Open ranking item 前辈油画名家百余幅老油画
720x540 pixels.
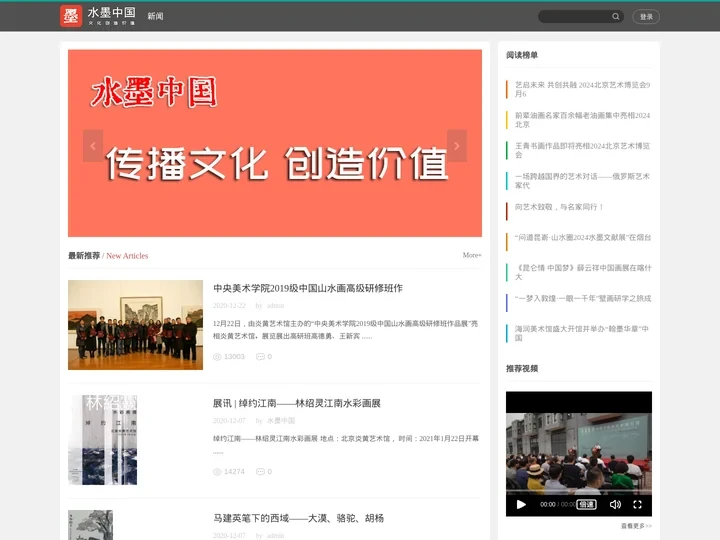coord(582,120)
